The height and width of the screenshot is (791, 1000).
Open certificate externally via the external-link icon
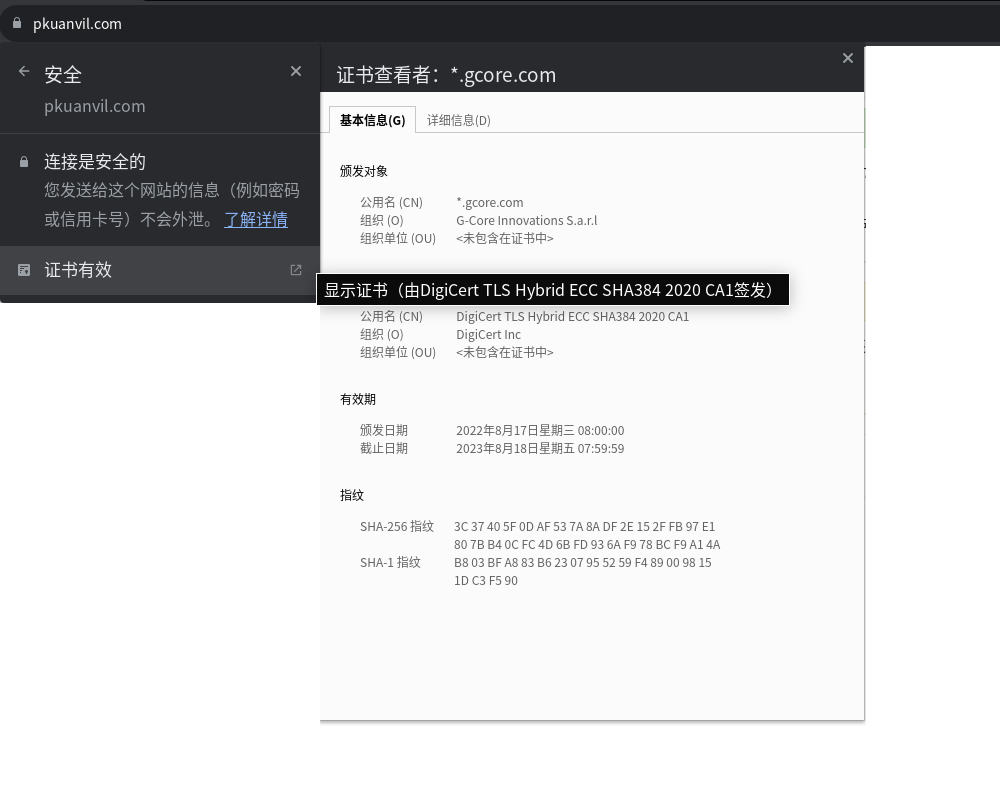pyautogui.click(x=295, y=269)
